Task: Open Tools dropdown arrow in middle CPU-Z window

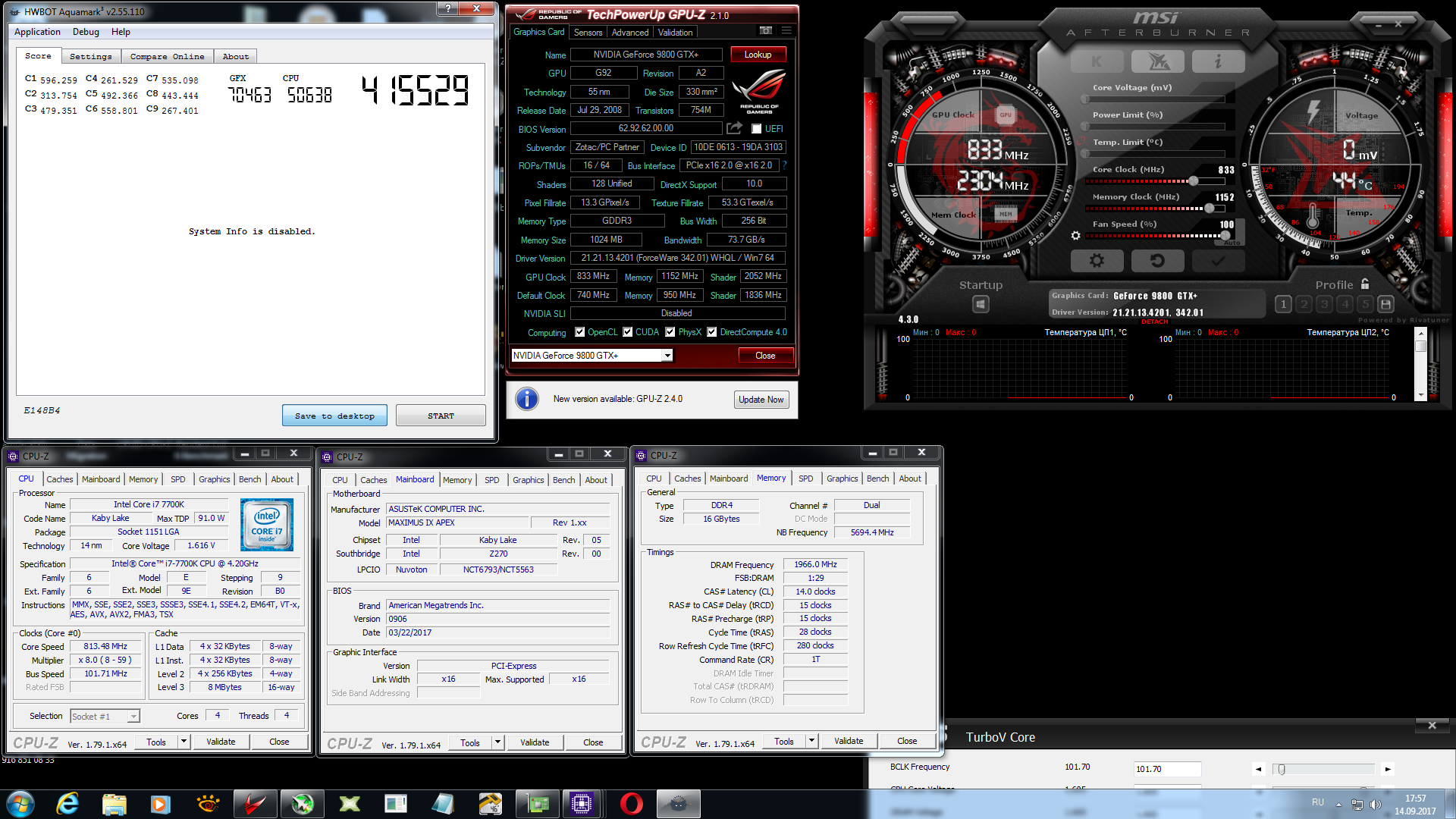Action: point(497,742)
